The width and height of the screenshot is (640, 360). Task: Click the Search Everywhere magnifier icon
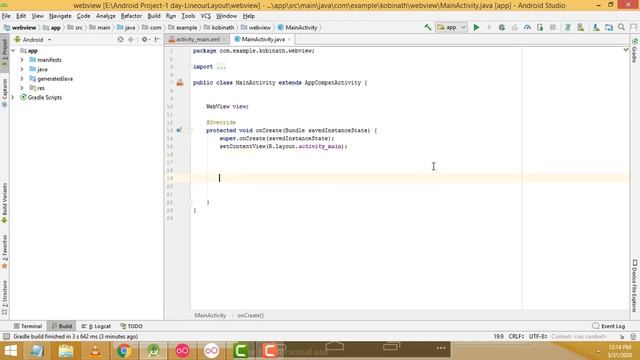click(621, 27)
